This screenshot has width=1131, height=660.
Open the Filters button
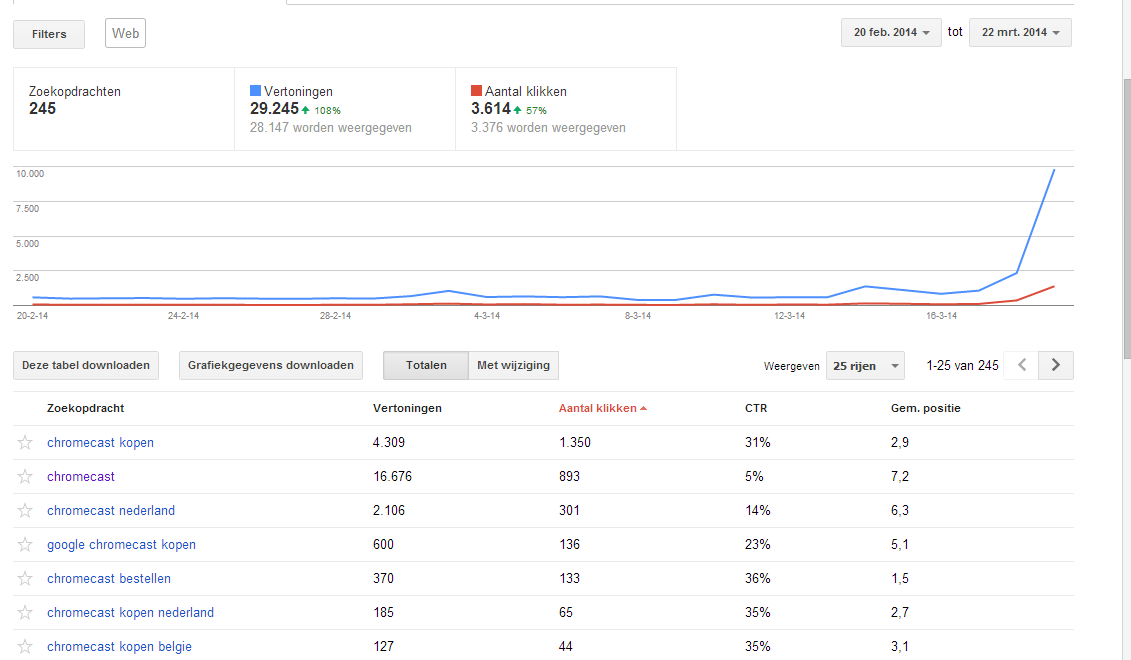[x=49, y=34]
